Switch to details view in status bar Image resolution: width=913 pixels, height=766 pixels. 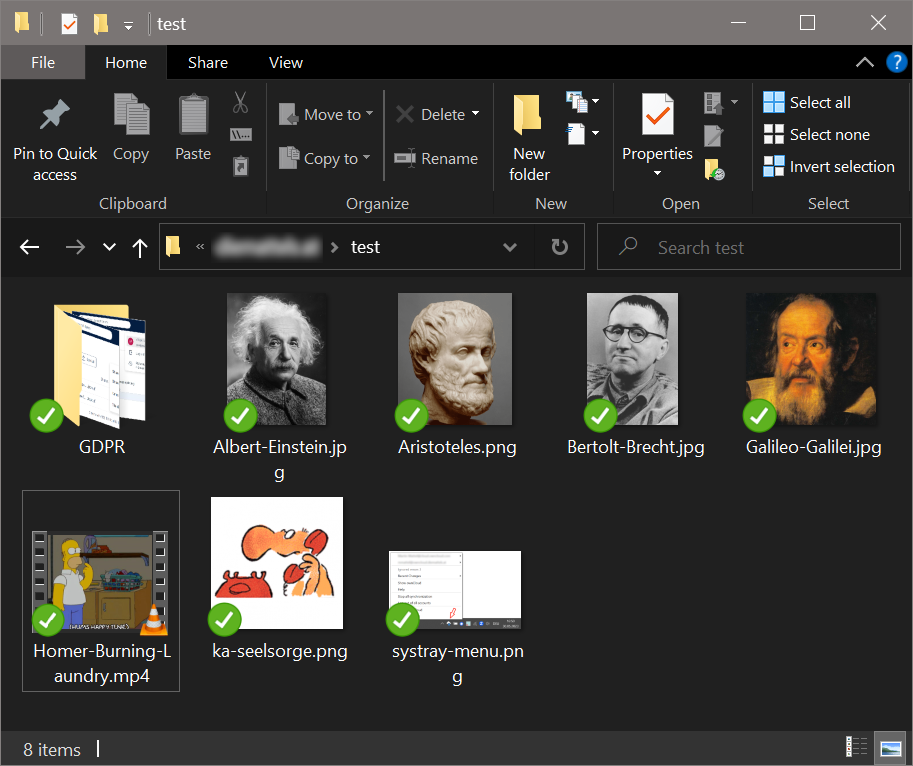pyautogui.click(x=857, y=747)
